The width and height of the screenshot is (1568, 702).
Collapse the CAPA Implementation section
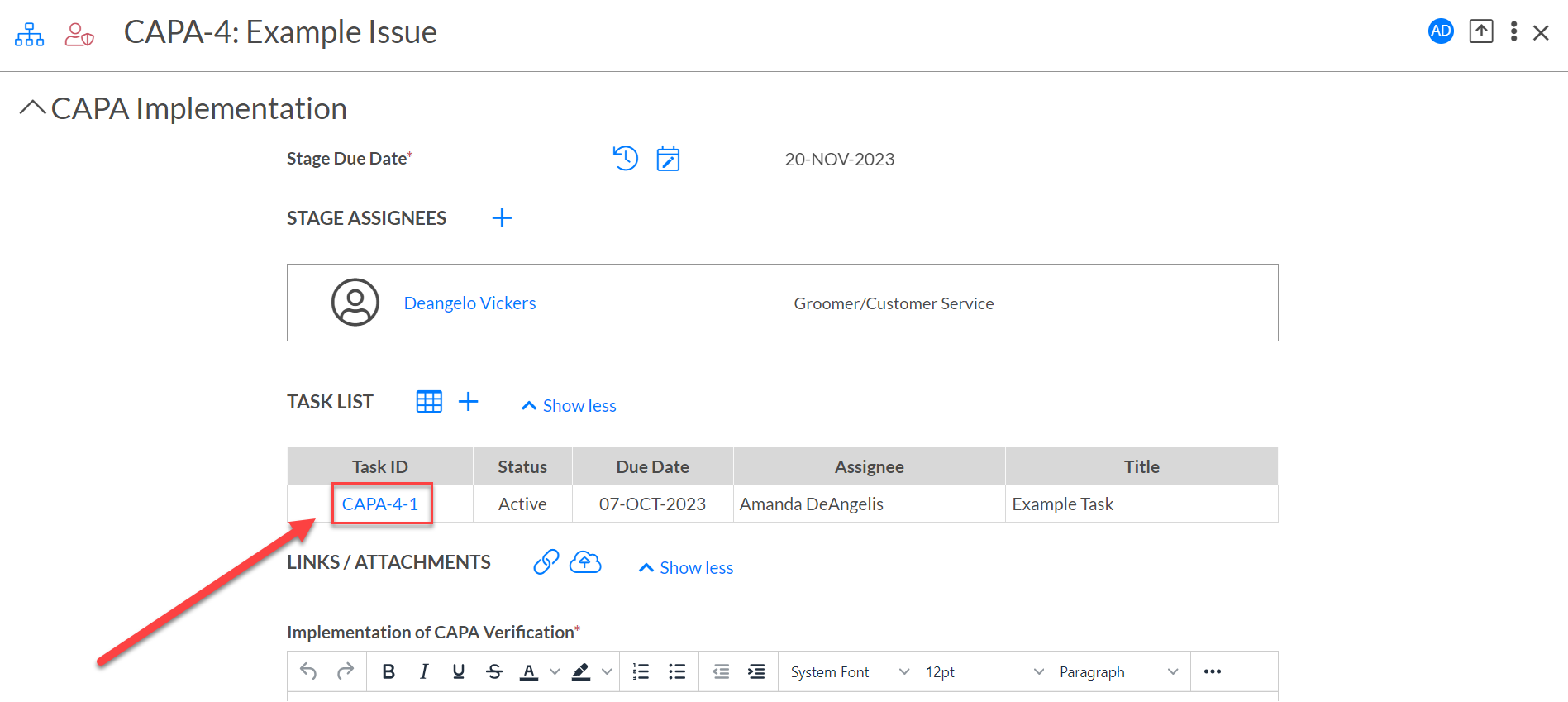pyautogui.click(x=32, y=108)
